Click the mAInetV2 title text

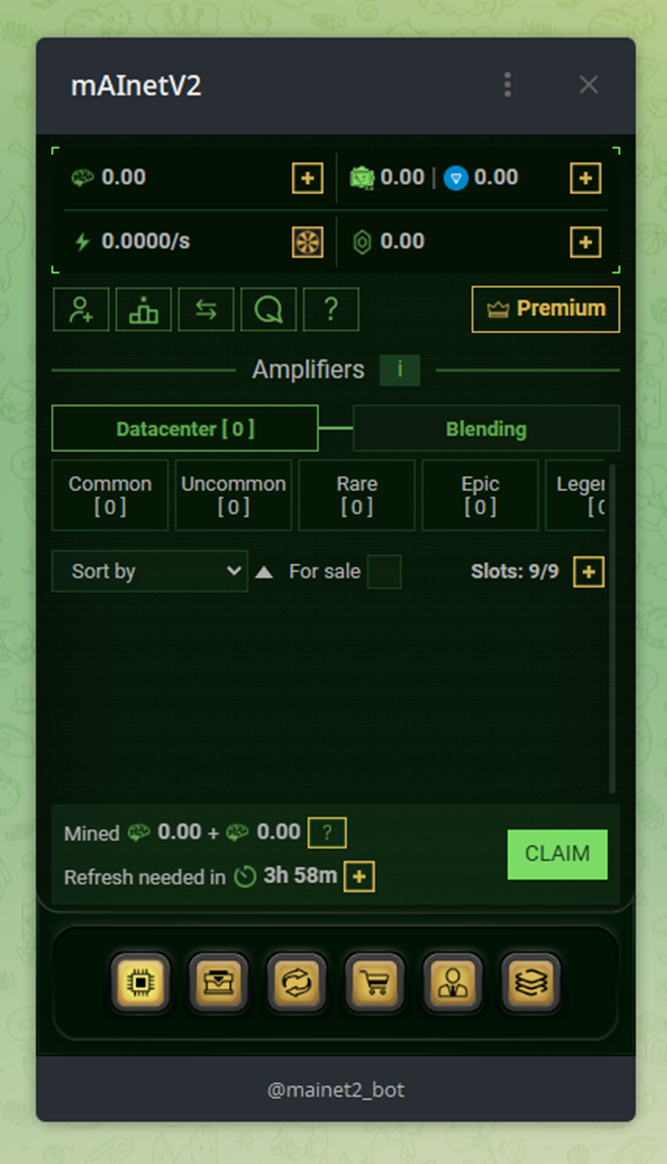pyautogui.click(x=136, y=85)
